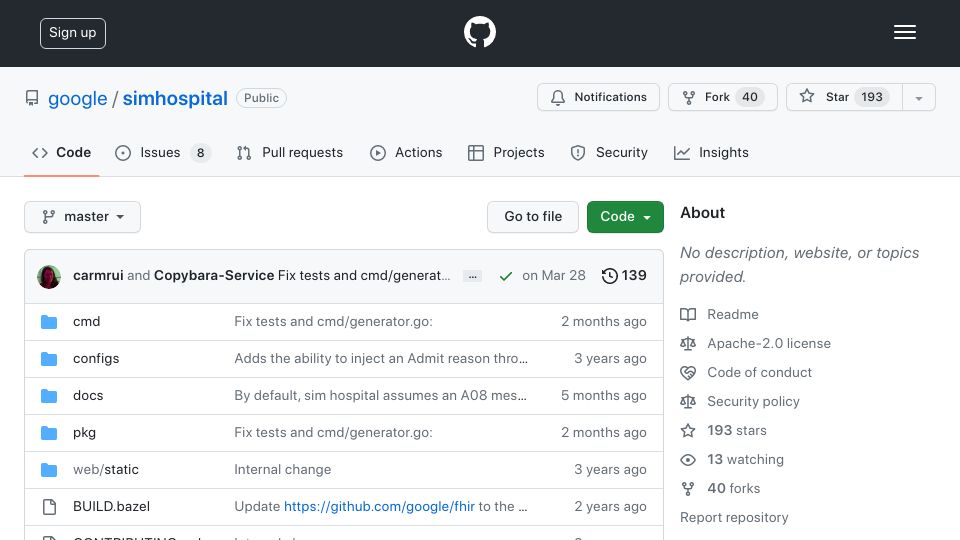The width and height of the screenshot is (960, 540).
Task: Open the cmd folder
Action: (86, 321)
